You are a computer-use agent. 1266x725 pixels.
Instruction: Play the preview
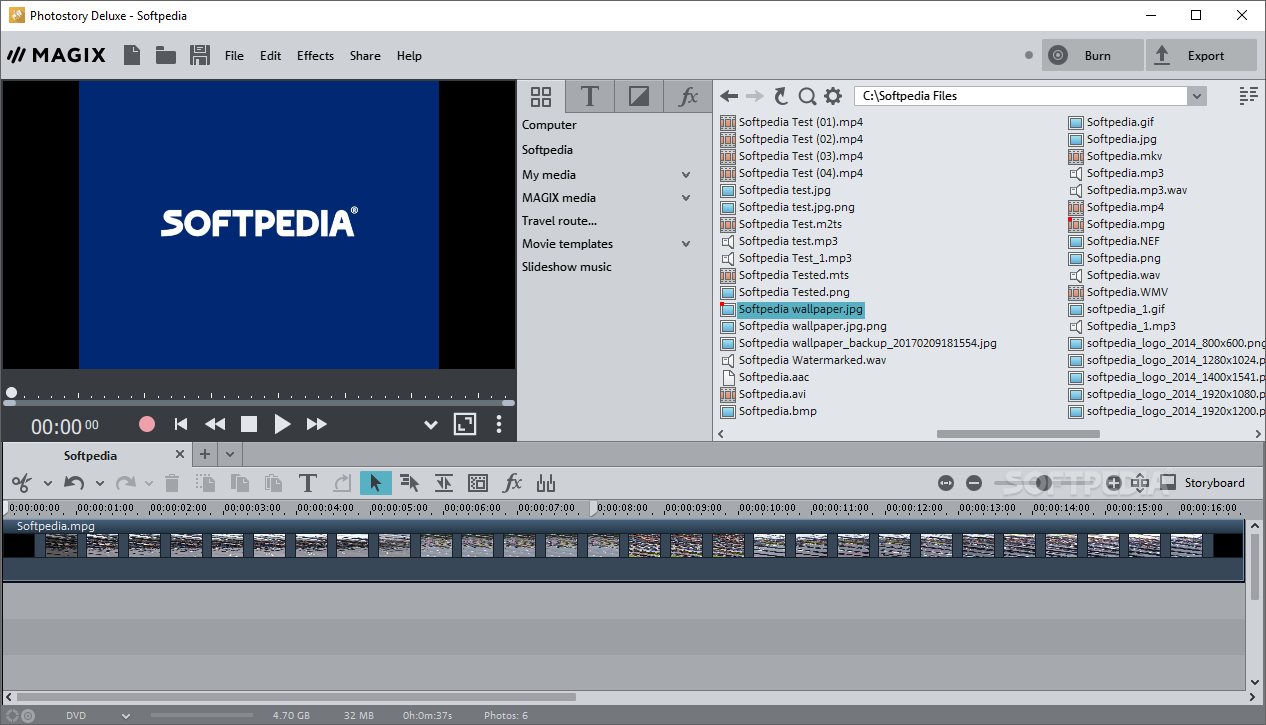[282, 424]
